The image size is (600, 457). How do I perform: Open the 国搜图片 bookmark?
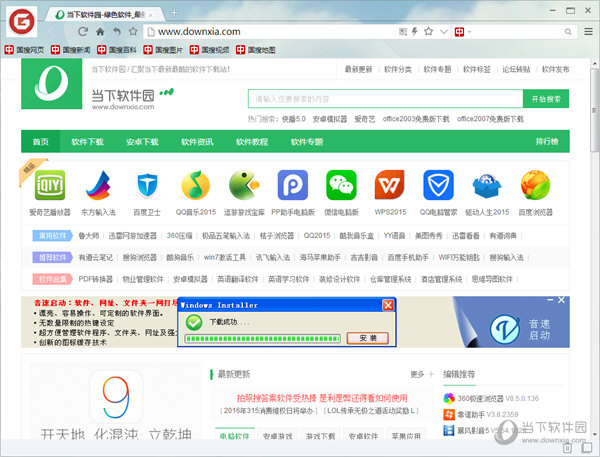click(x=163, y=50)
